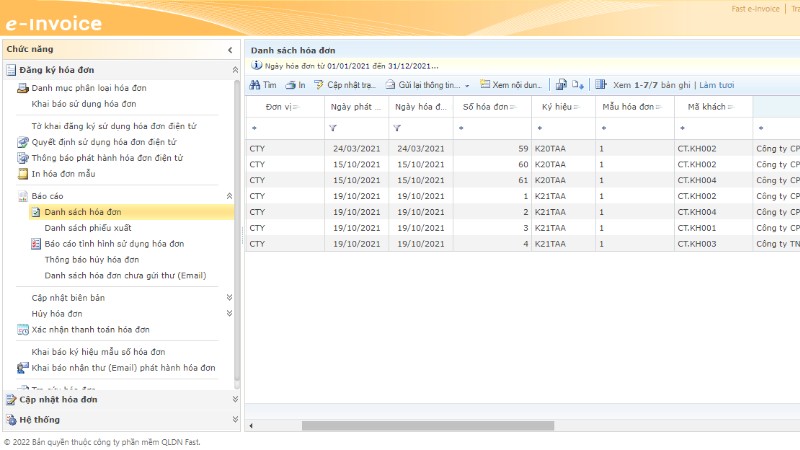Open filter on Ngày phát hành column
The width and height of the screenshot is (800, 450).
[332, 128]
